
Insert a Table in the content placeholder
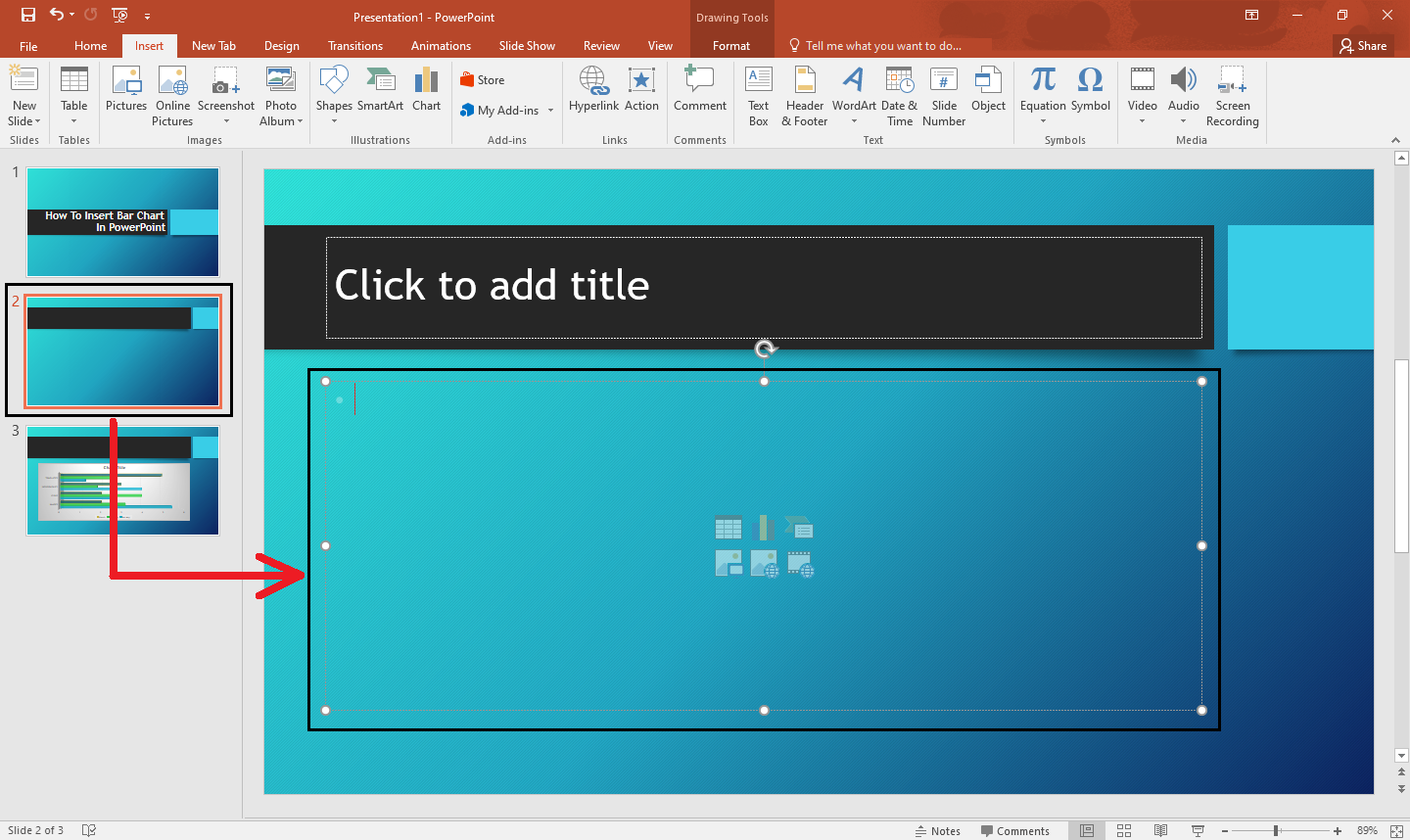pos(728,527)
